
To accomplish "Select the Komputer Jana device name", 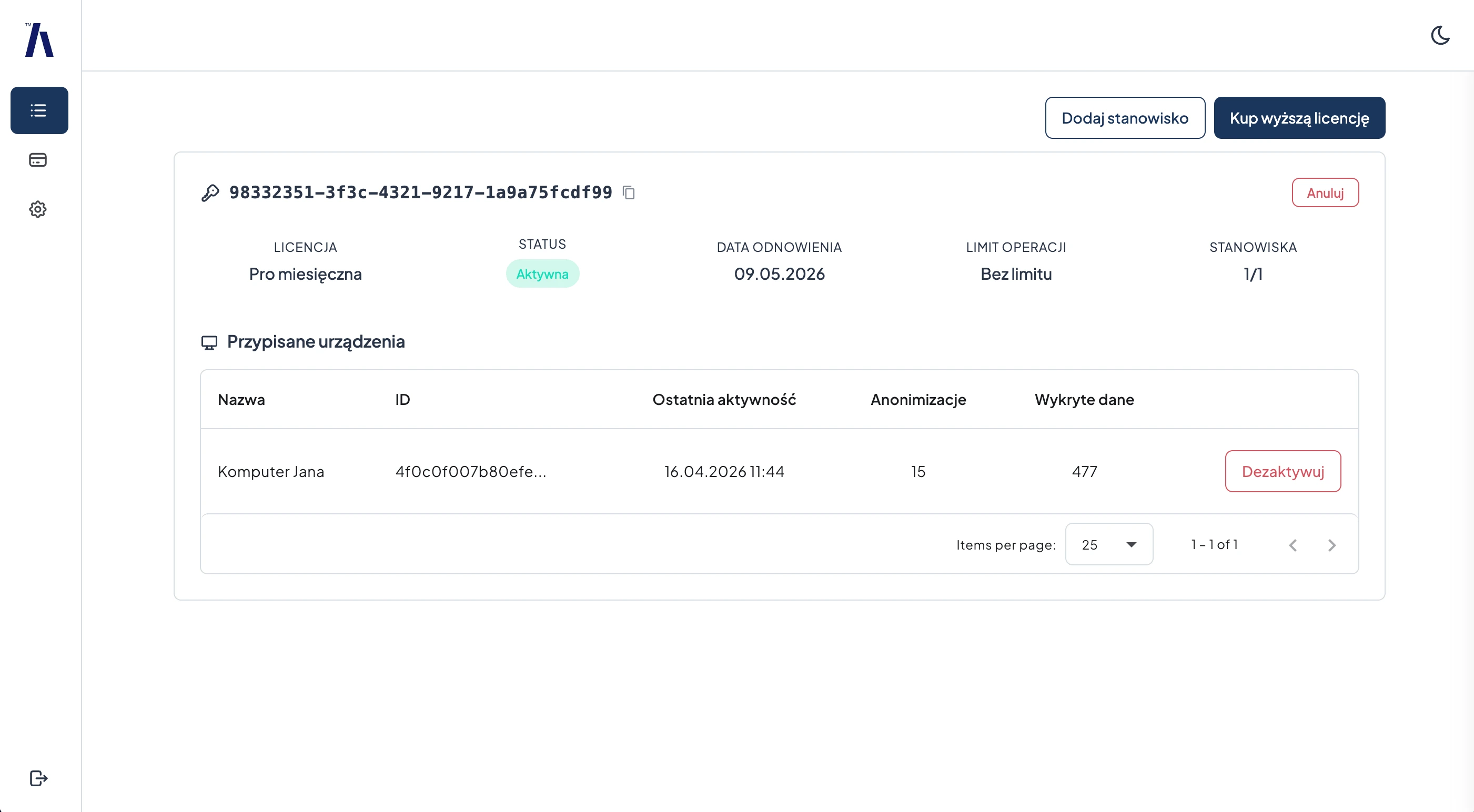I will pyautogui.click(x=270, y=472).
